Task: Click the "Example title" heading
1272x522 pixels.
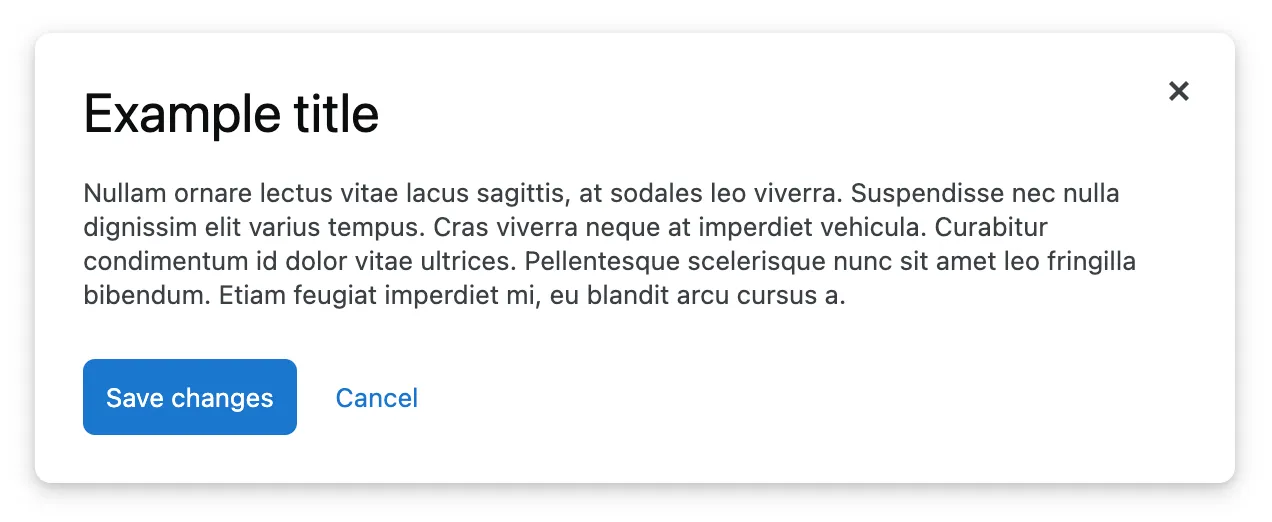Action: (x=231, y=114)
